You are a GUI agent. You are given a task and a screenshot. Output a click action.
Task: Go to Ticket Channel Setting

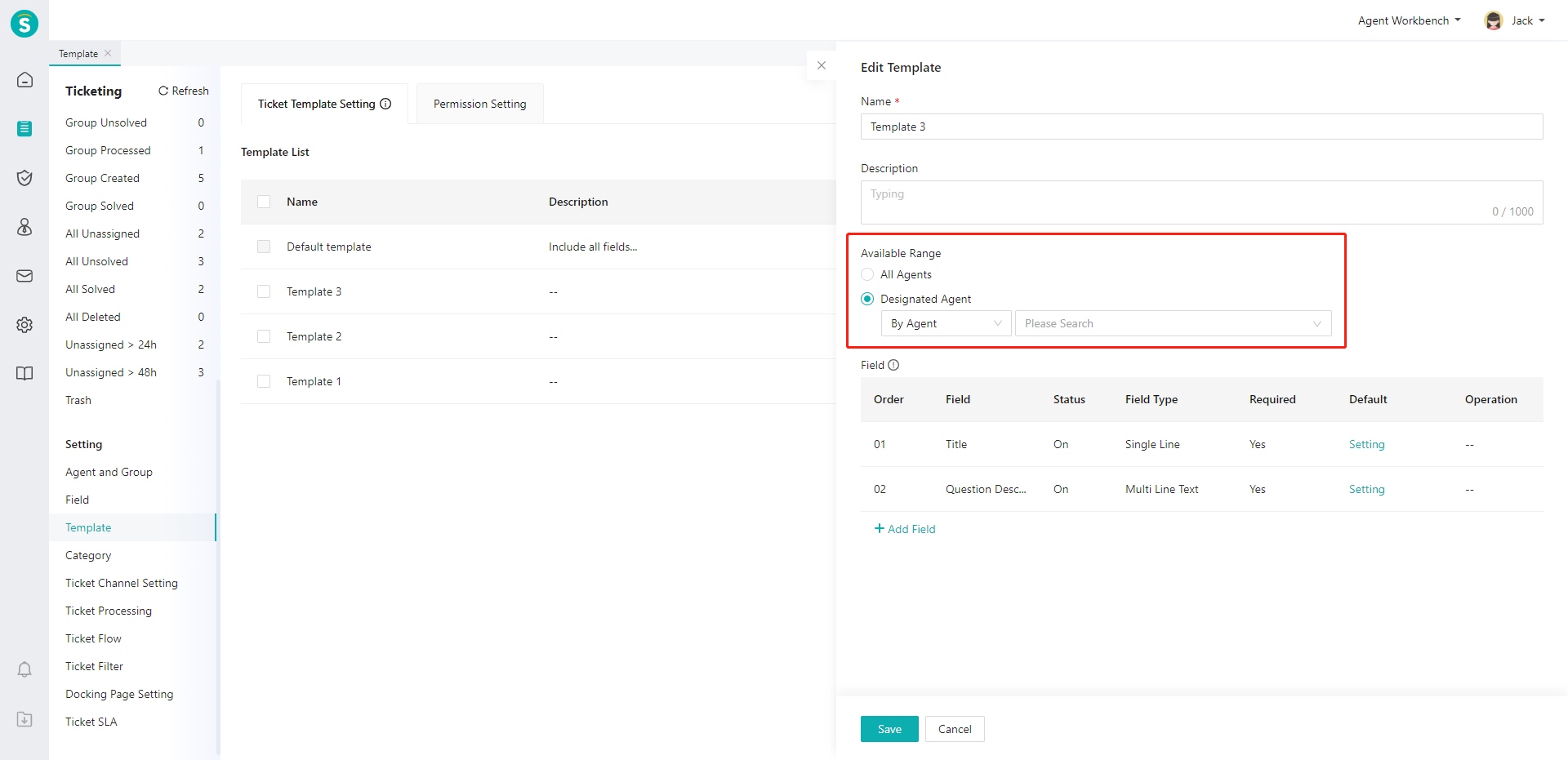point(122,583)
